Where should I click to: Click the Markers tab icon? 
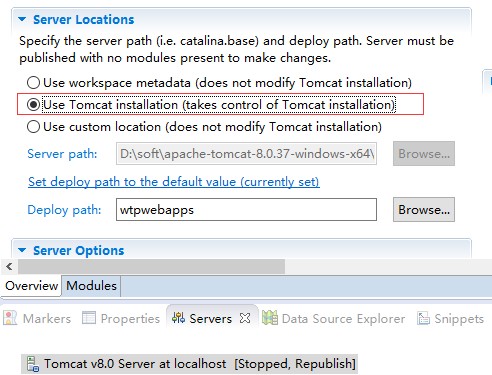click(x=10, y=318)
